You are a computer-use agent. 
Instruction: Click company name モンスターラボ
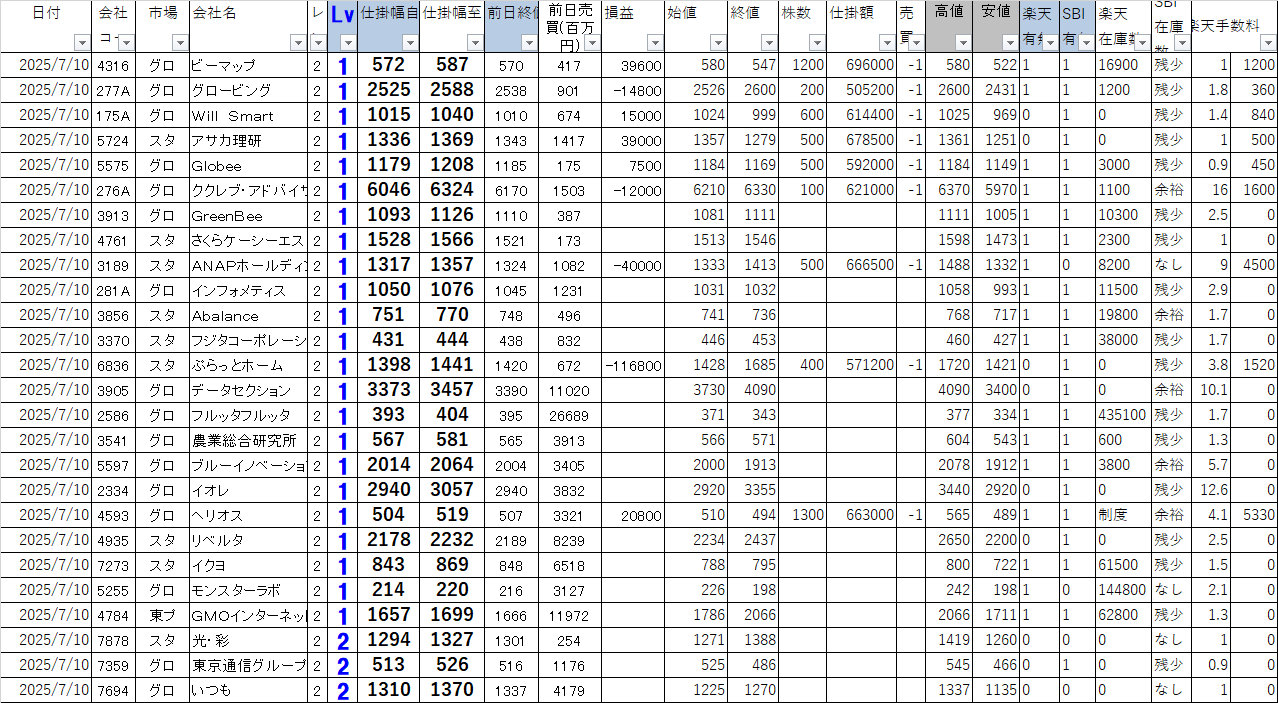(236, 590)
